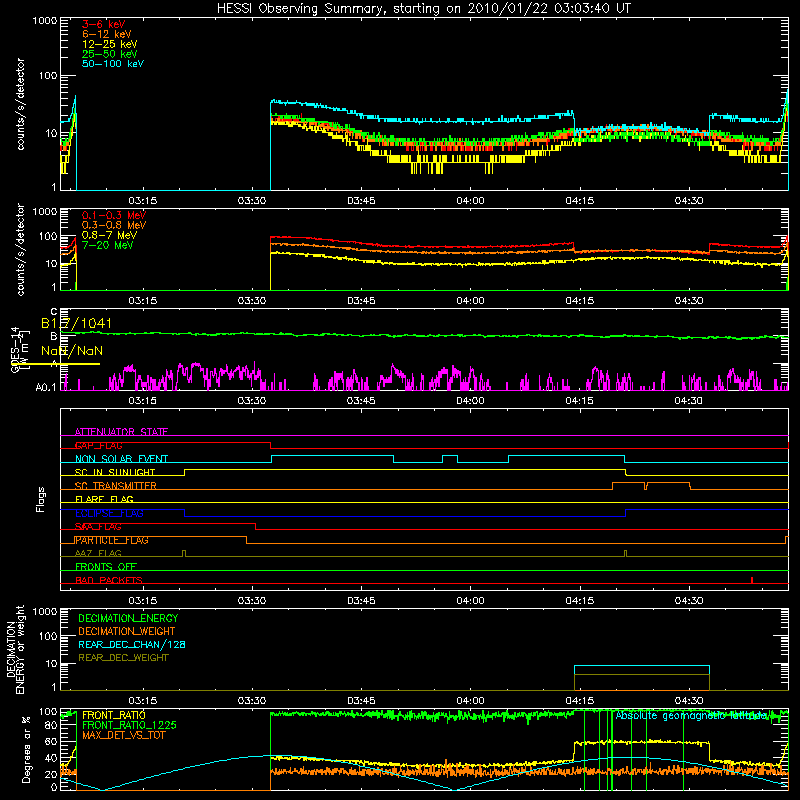Select the AAZ_FLAG label
Viewport: 800px width, 800px height.
coord(98,553)
